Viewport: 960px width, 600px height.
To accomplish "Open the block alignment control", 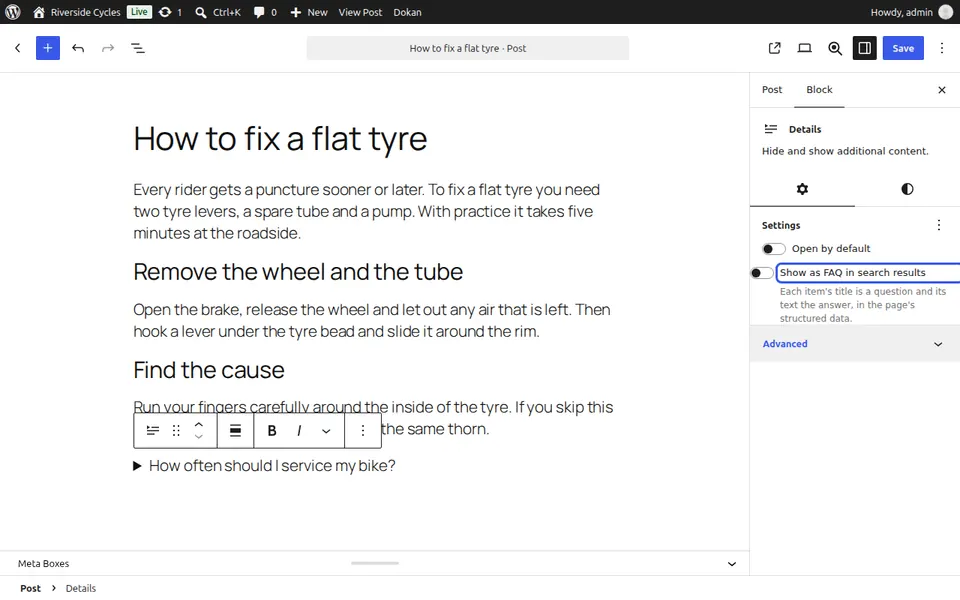I will click(x=235, y=431).
